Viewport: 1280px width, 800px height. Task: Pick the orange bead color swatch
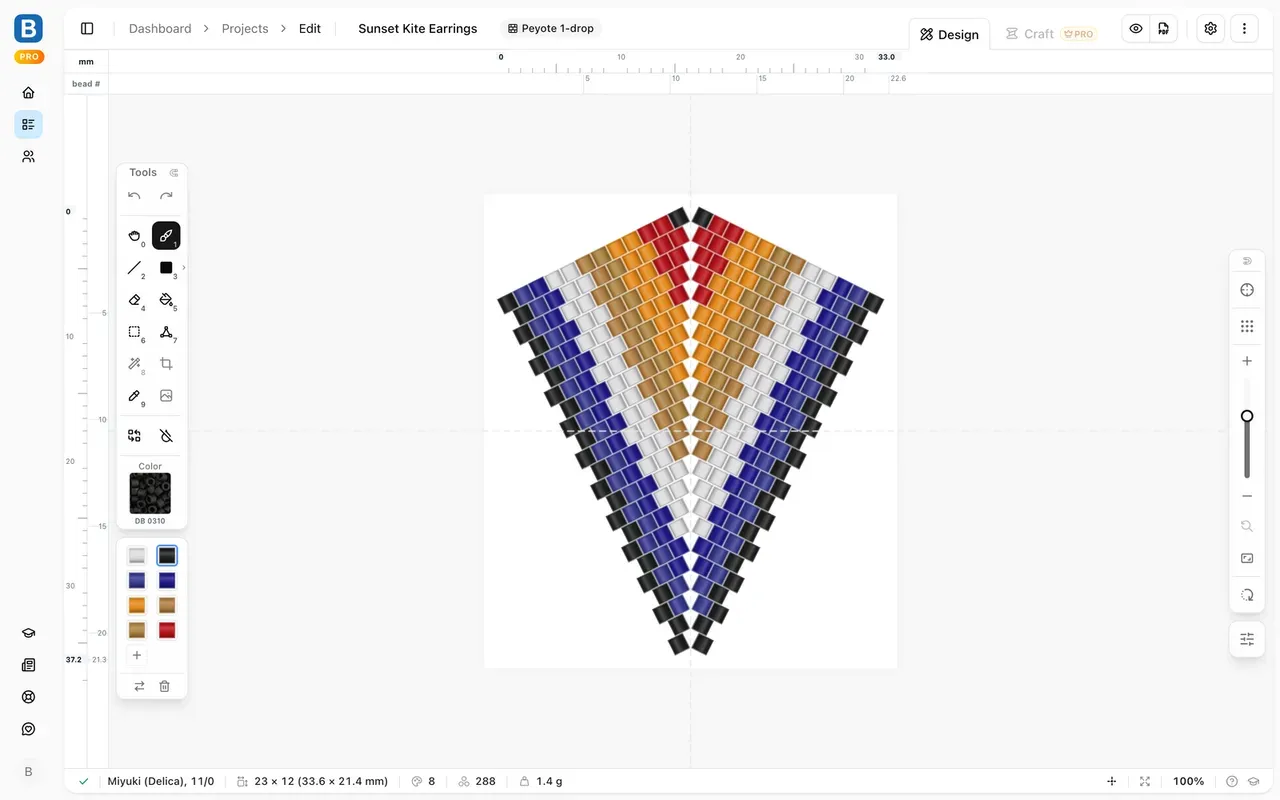coord(137,605)
